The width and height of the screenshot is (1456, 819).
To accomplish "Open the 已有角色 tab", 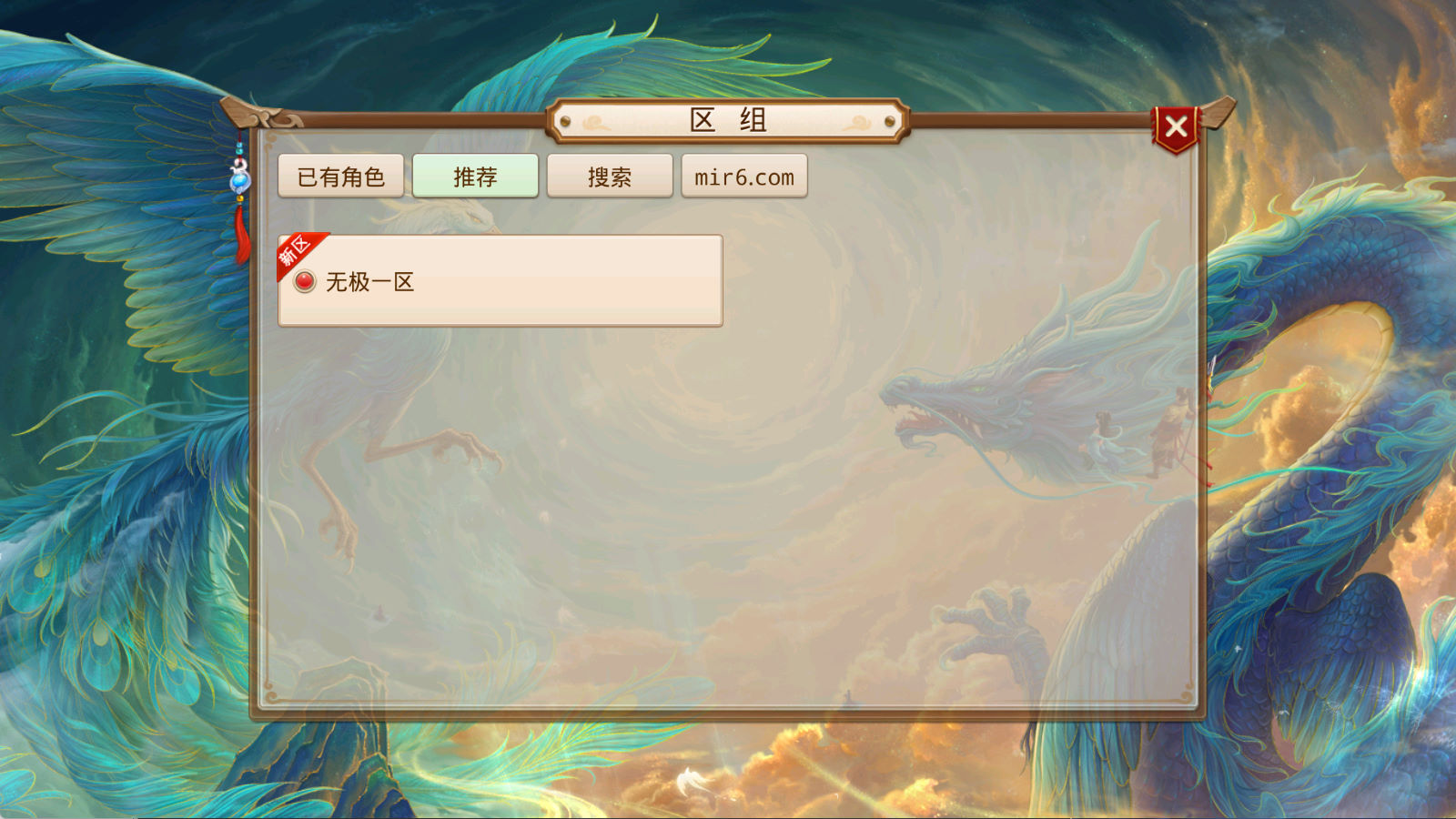I will [341, 176].
